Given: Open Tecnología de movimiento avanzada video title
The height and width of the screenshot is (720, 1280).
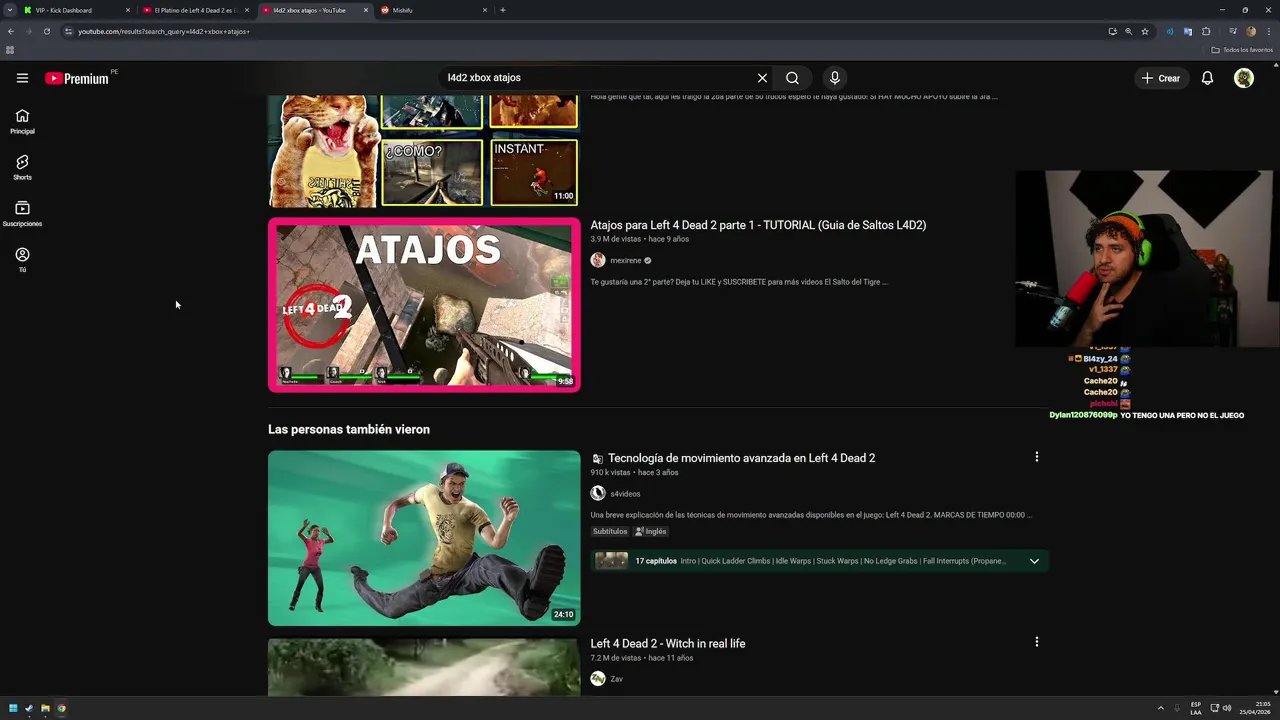Looking at the screenshot, I should 741,458.
